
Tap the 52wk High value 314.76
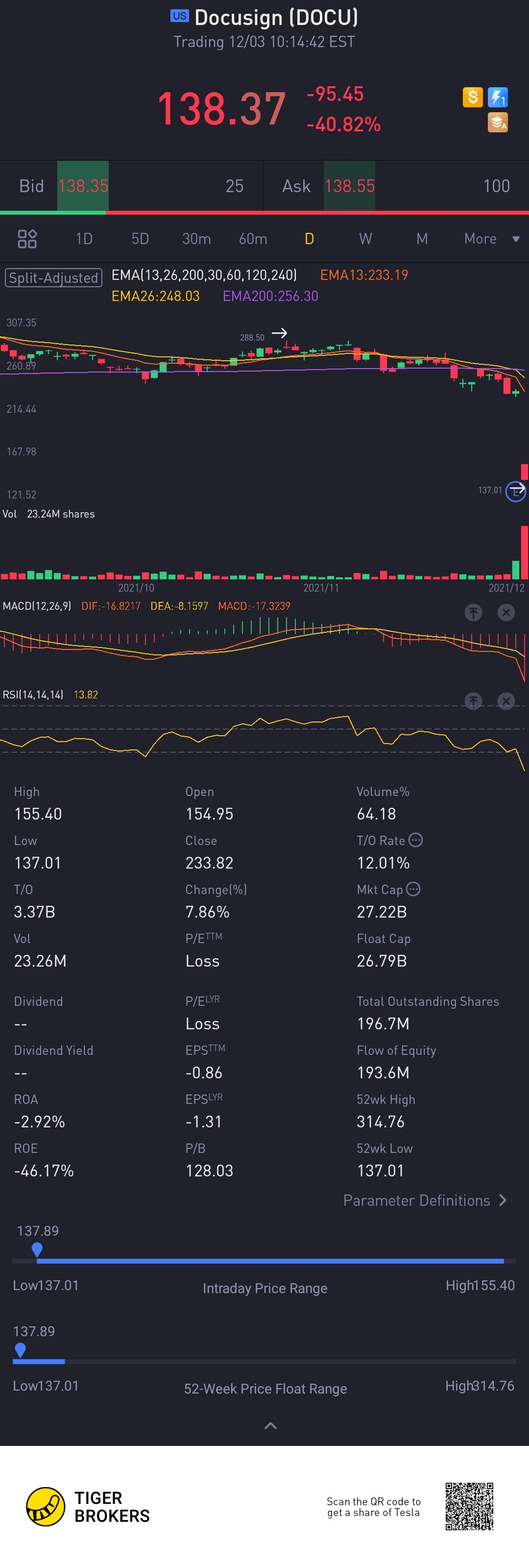(381, 1121)
